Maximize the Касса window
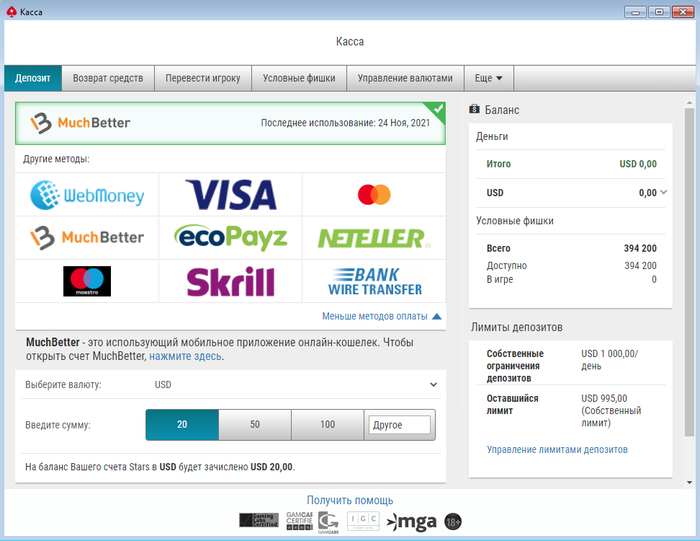The height and width of the screenshot is (541, 700). (659, 12)
